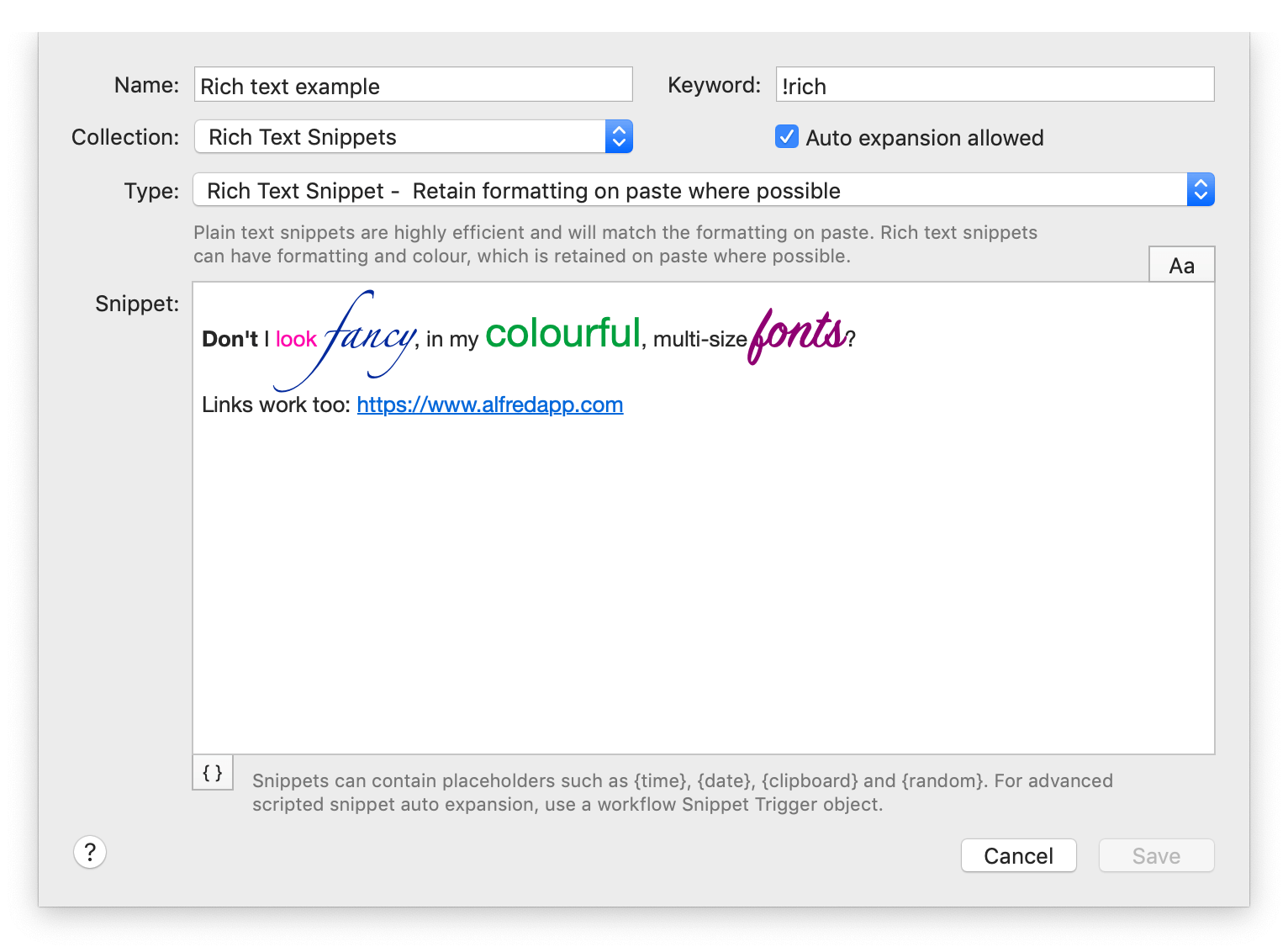1288x952 pixels.
Task: Click the Aa icon above the snippet editor
Action: 1181,264
